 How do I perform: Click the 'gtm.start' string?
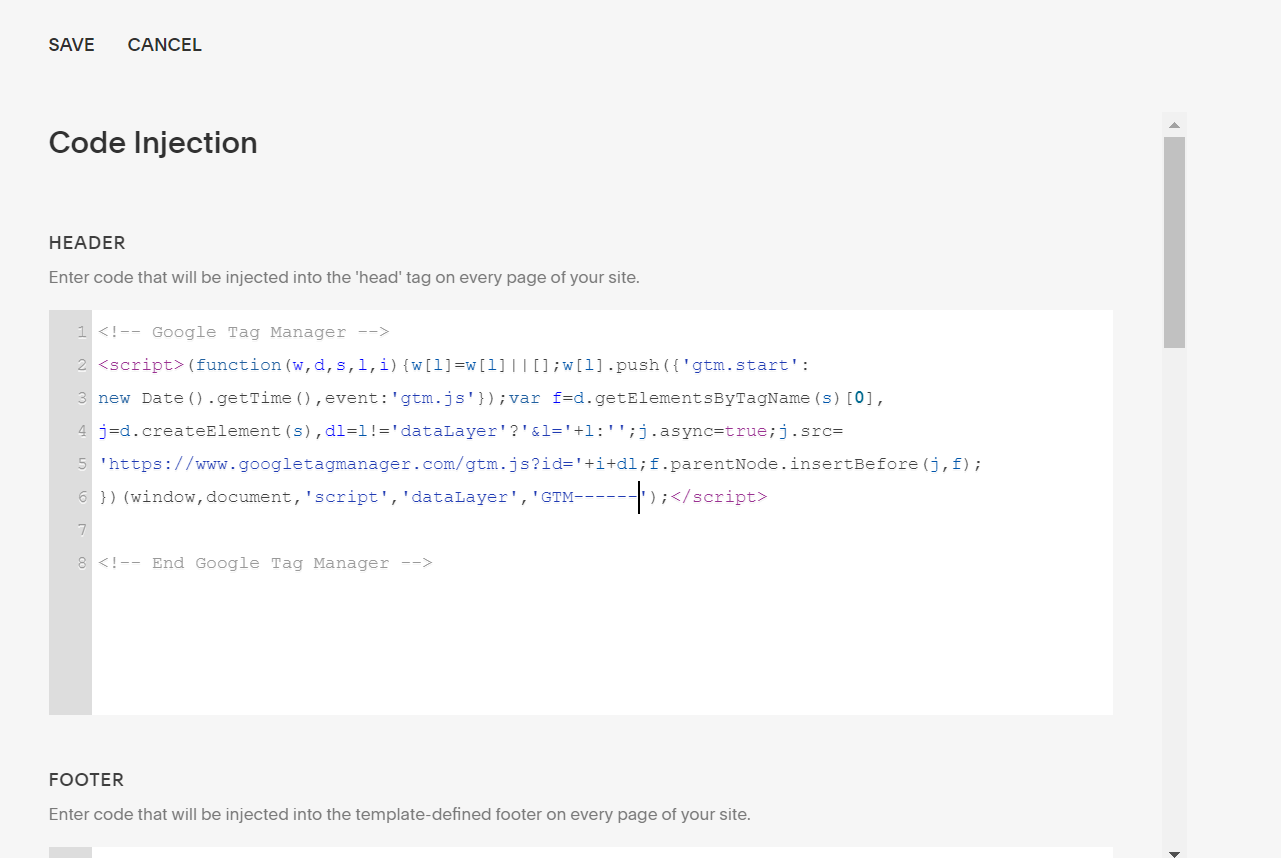(741, 365)
